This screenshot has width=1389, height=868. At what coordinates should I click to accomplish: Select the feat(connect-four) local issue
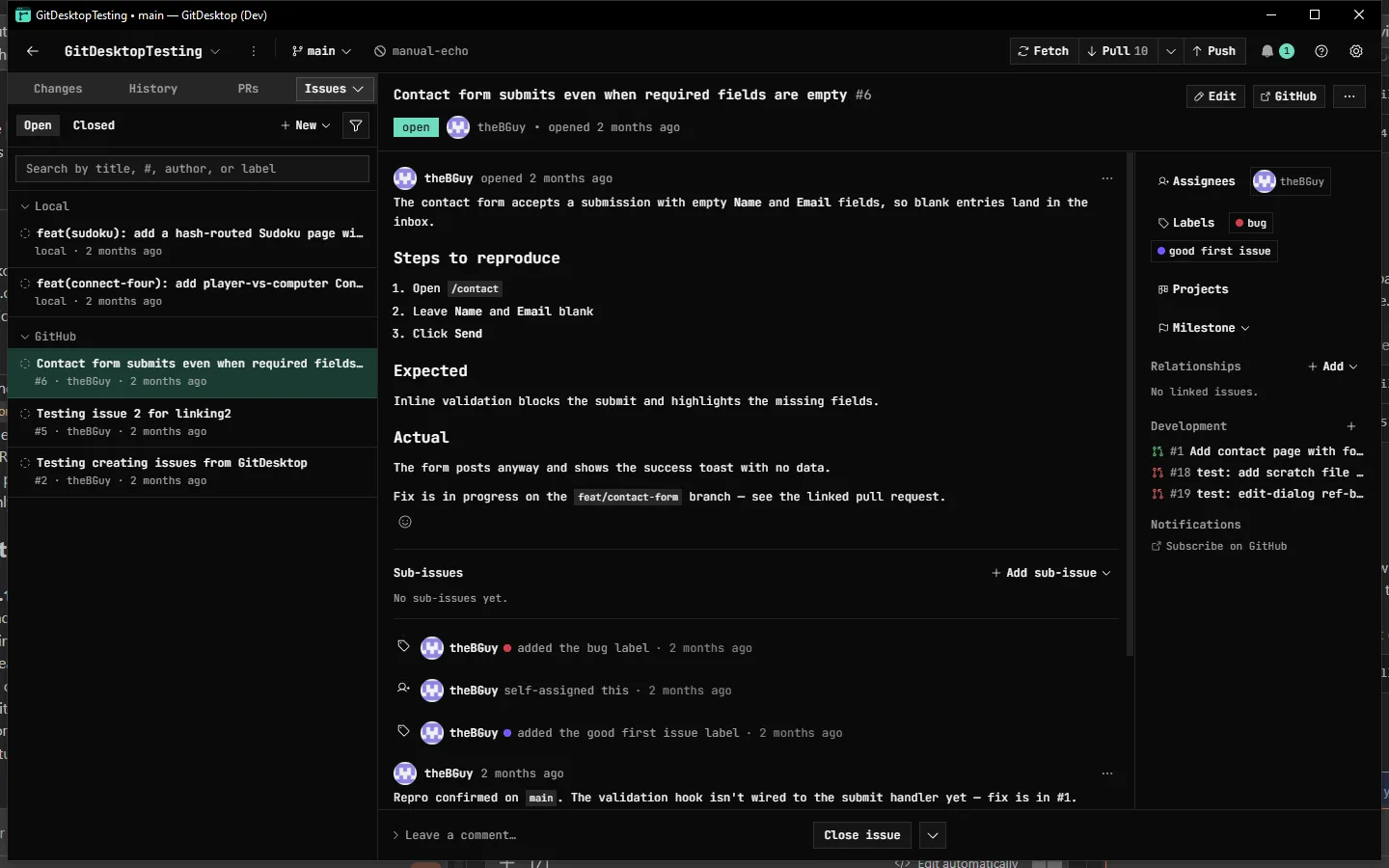[192, 292]
